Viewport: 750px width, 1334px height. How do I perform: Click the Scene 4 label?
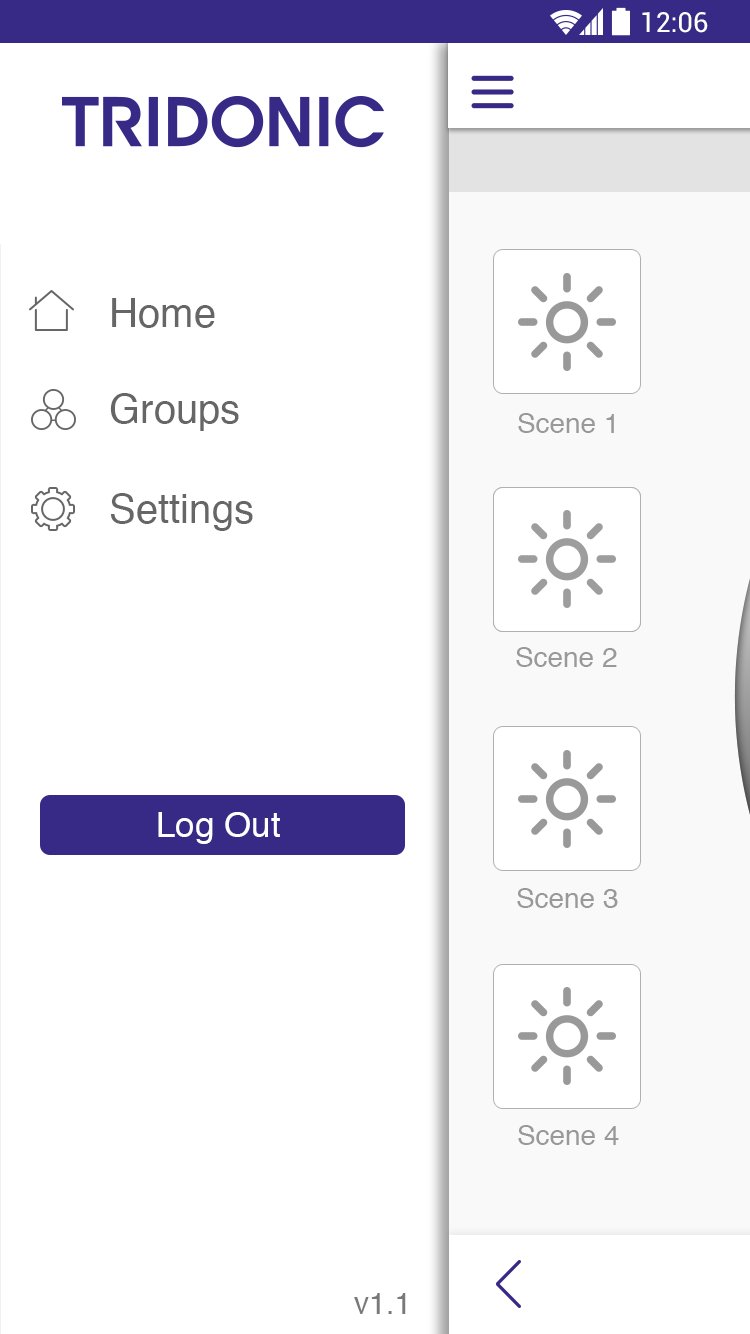pos(568,1136)
